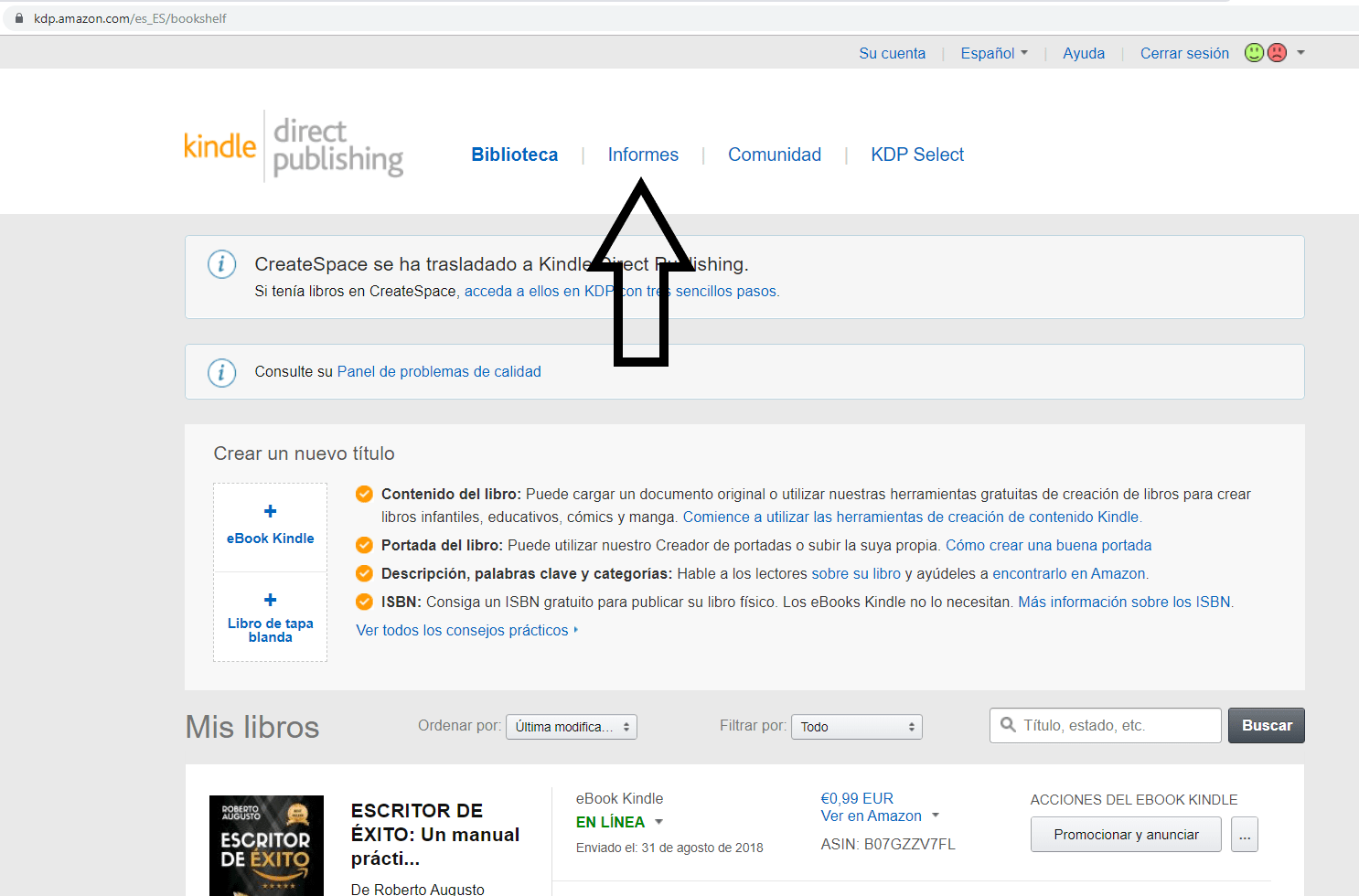Open the Ver en Amazon dropdown
This screenshot has height=896, width=1359.
[880, 816]
